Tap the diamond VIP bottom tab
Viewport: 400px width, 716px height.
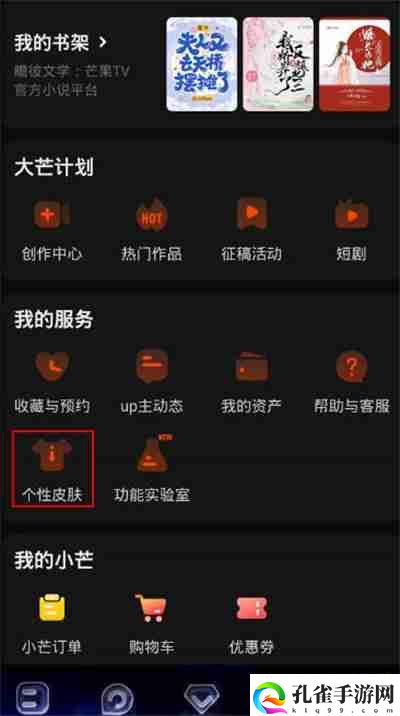202,696
